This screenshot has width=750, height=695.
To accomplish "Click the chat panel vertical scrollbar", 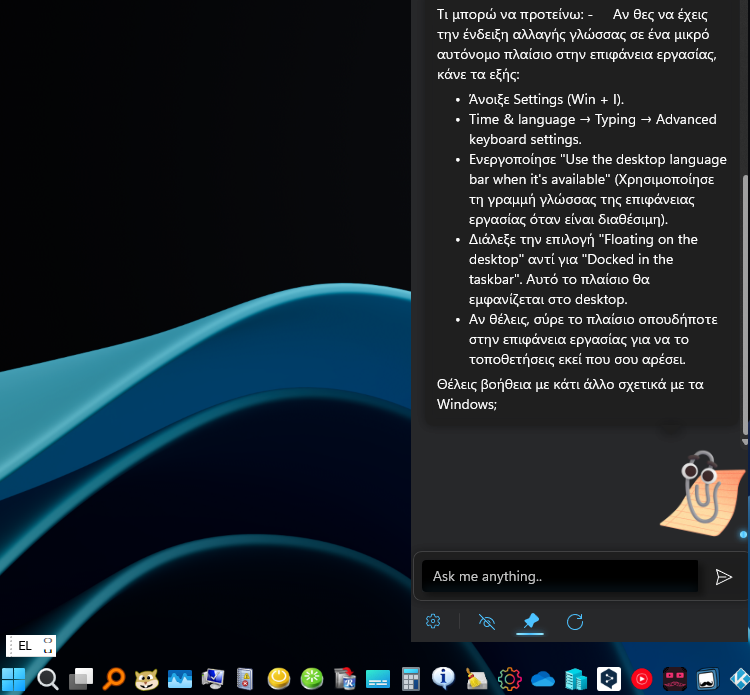I will coord(744,300).
